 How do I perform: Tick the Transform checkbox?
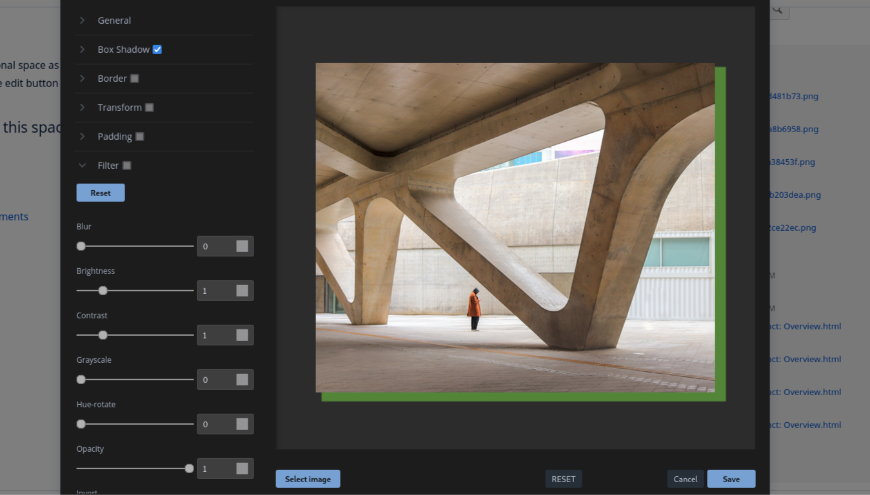(x=149, y=107)
